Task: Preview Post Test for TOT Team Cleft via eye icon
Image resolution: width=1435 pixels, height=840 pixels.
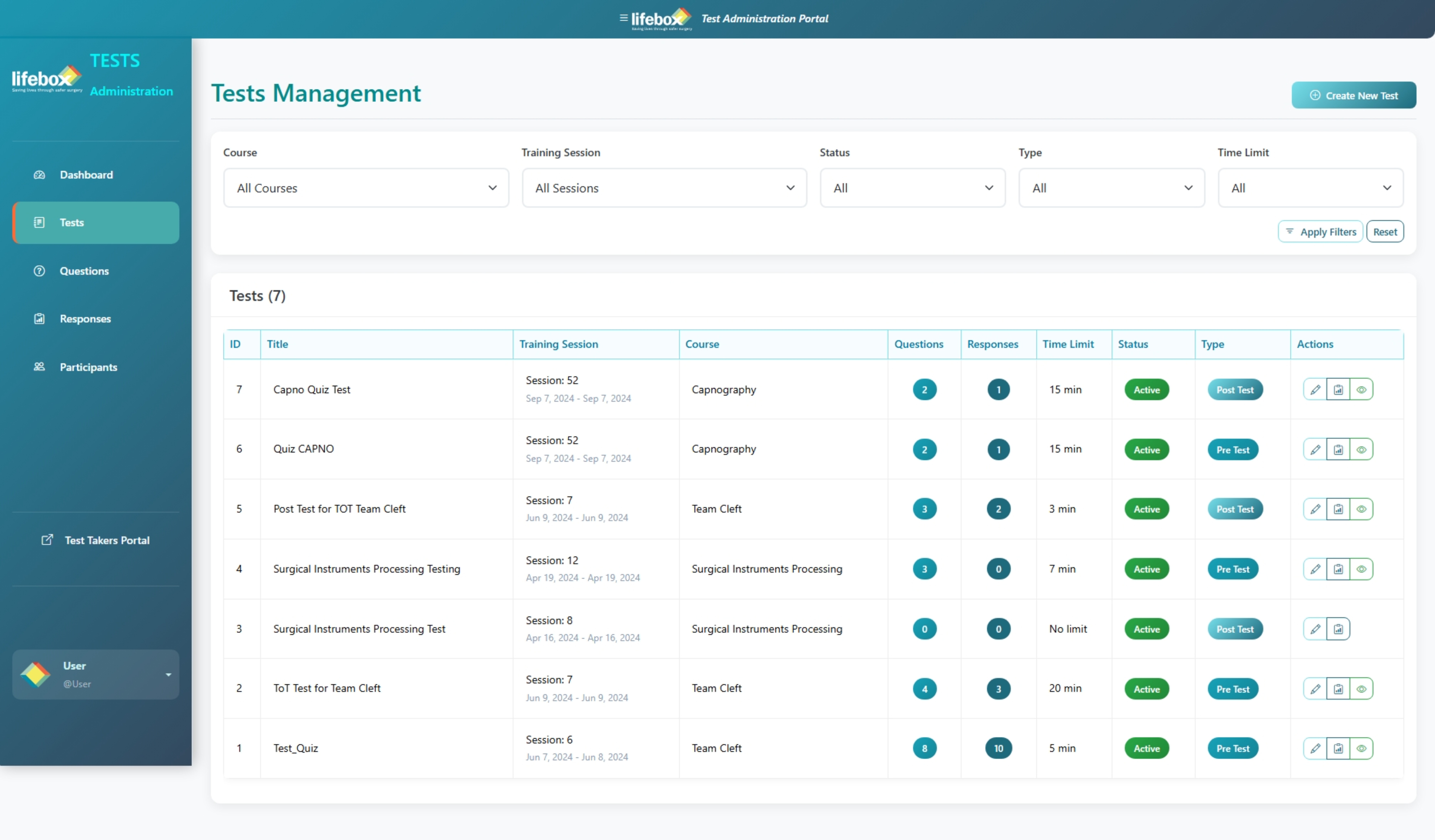Action: point(1361,509)
